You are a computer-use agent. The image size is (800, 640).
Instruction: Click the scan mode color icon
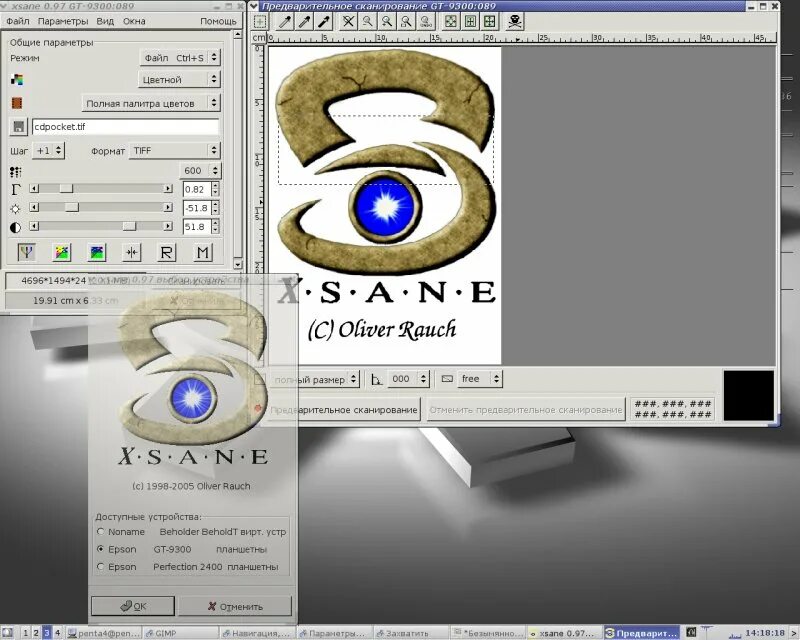click(17, 79)
